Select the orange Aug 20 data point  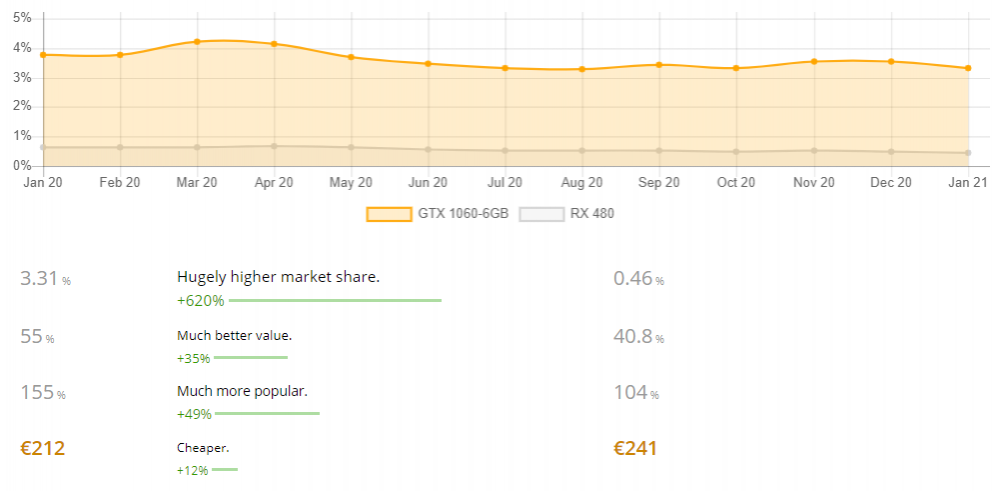(582, 69)
